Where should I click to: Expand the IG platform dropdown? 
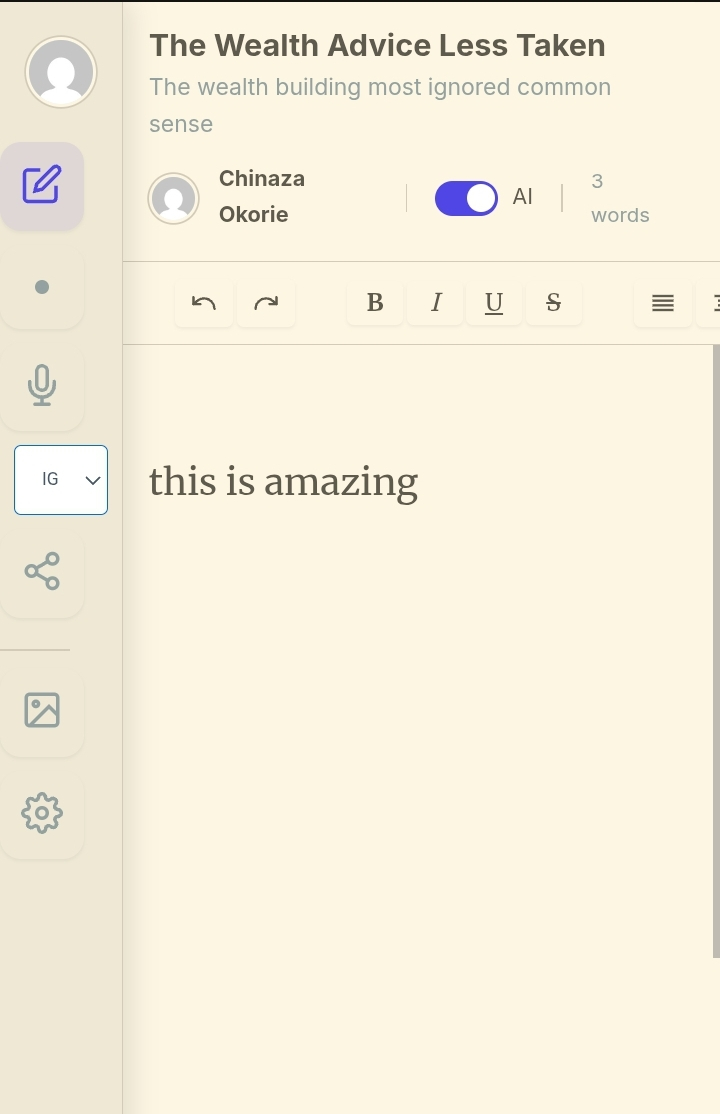61,480
